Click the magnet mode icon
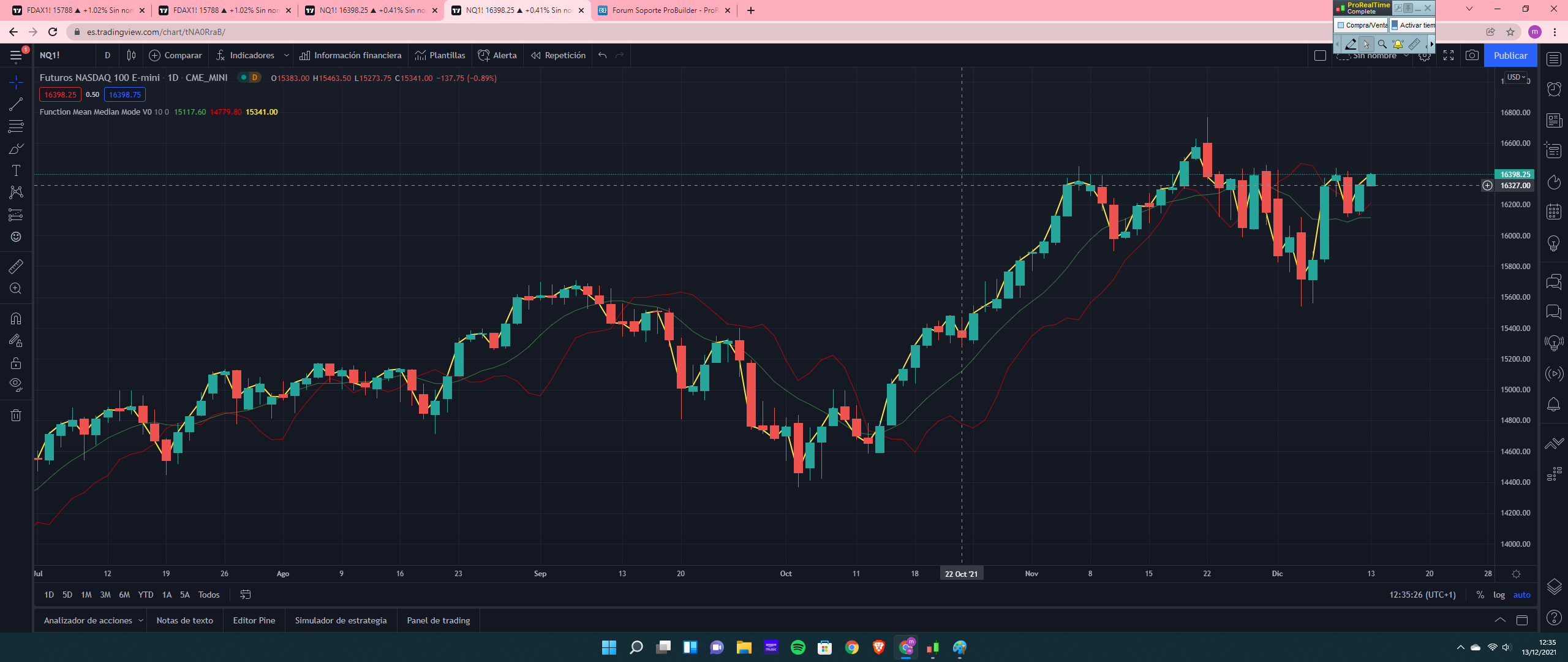 pyautogui.click(x=16, y=319)
